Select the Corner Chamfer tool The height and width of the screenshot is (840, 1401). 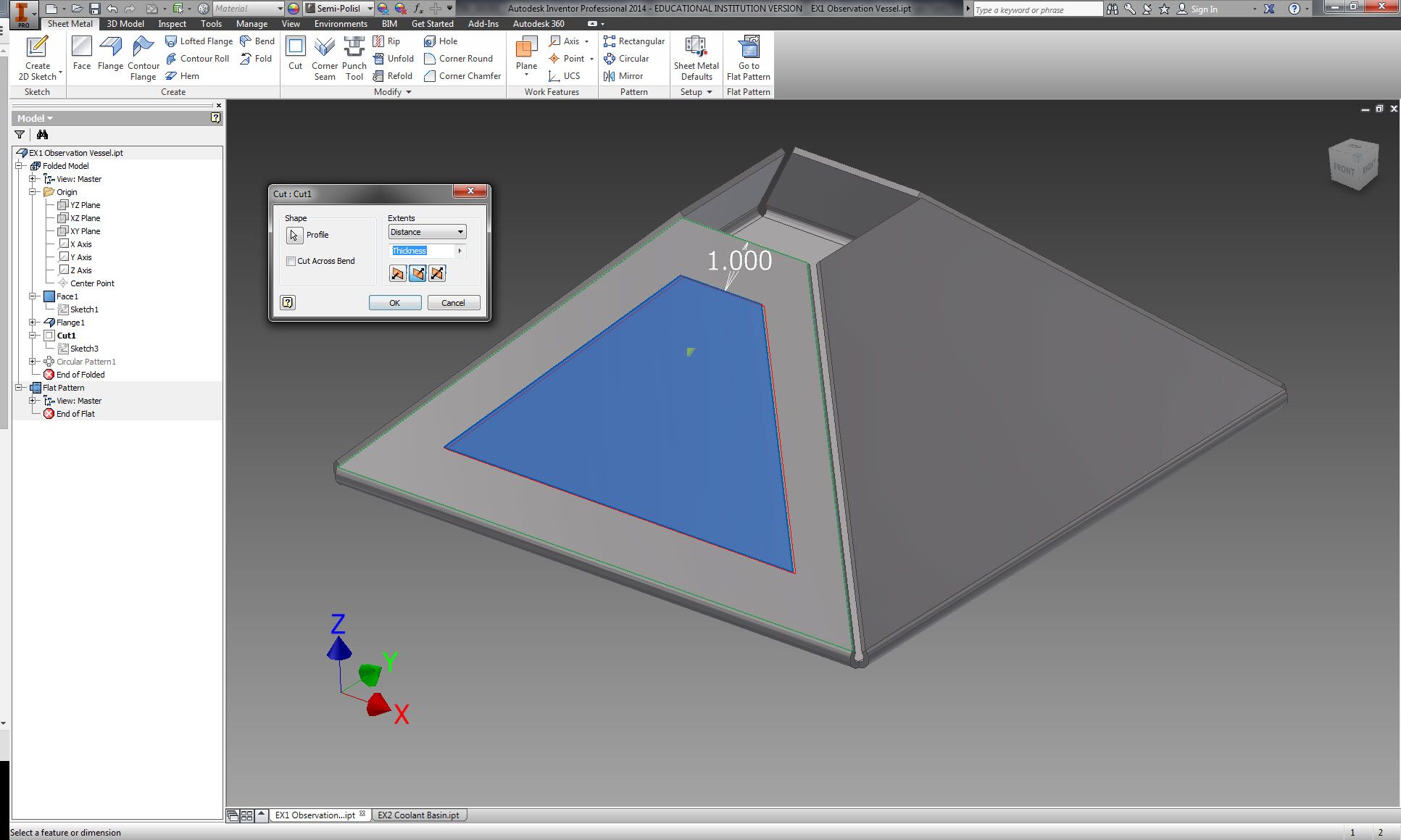(462, 76)
